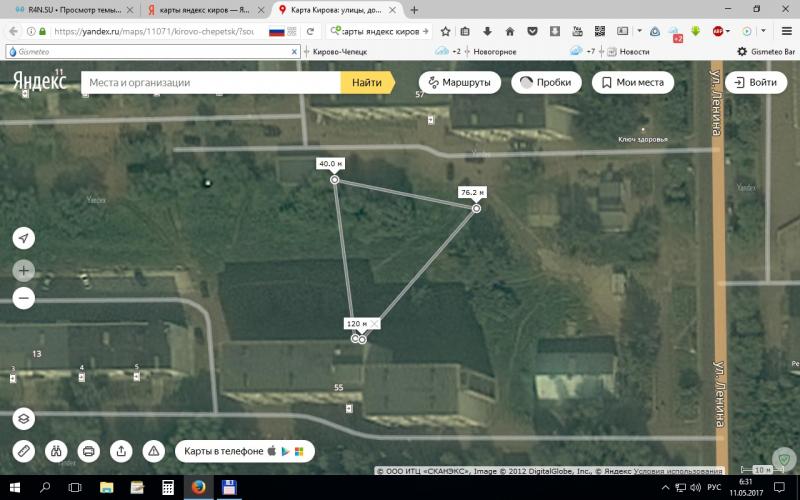
Task: Focus the Места и организации search field
Action: (x=210, y=83)
